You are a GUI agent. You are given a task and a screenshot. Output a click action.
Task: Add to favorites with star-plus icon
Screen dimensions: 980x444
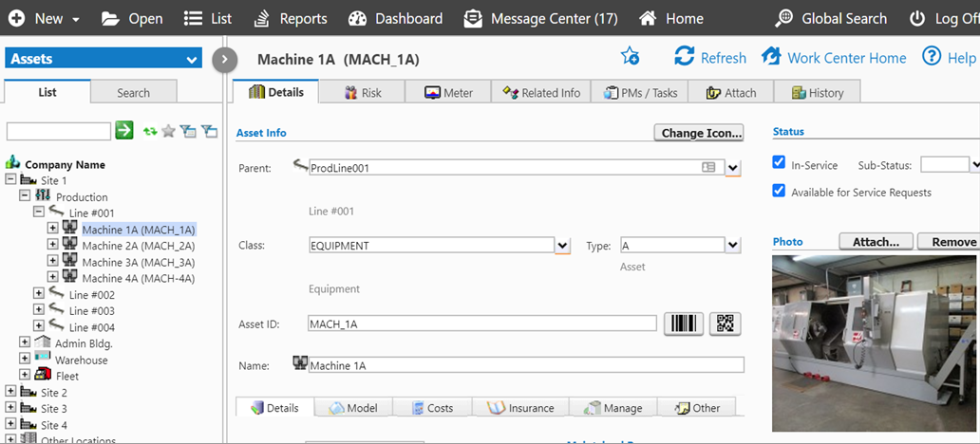pos(630,57)
